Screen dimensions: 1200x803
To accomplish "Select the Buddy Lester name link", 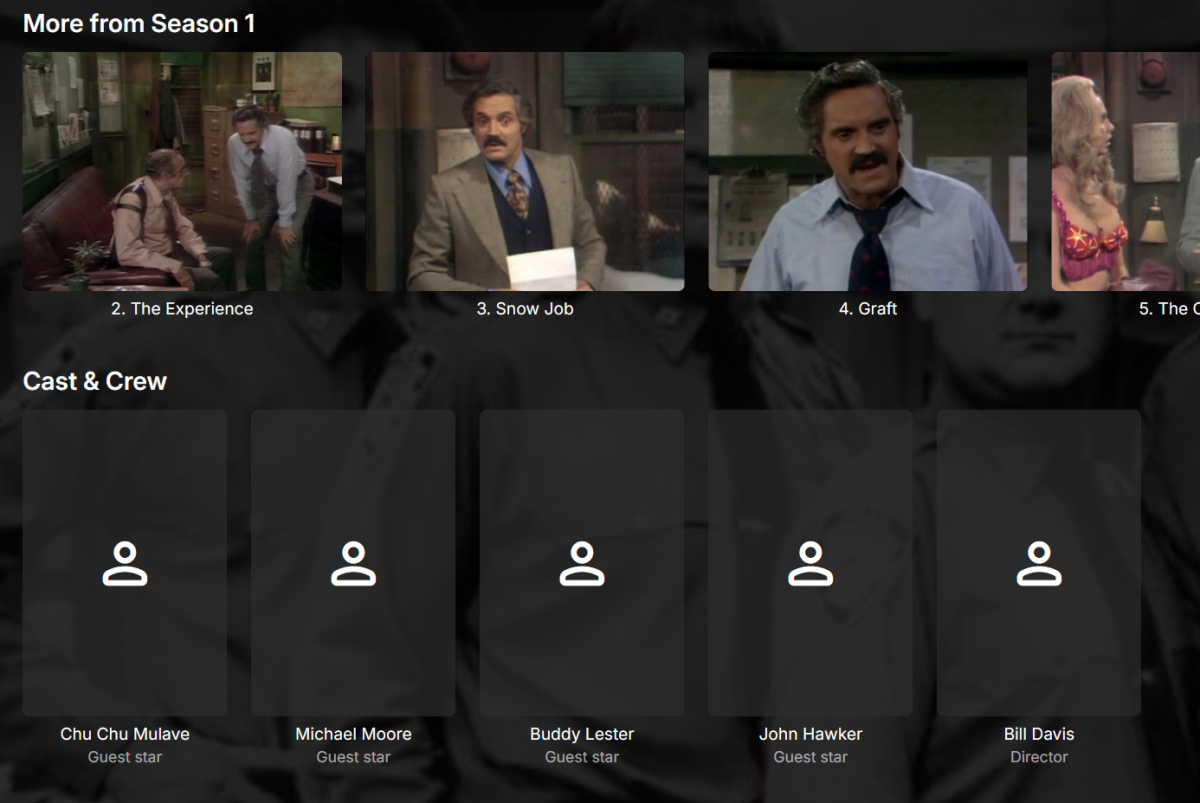I will click(x=582, y=734).
